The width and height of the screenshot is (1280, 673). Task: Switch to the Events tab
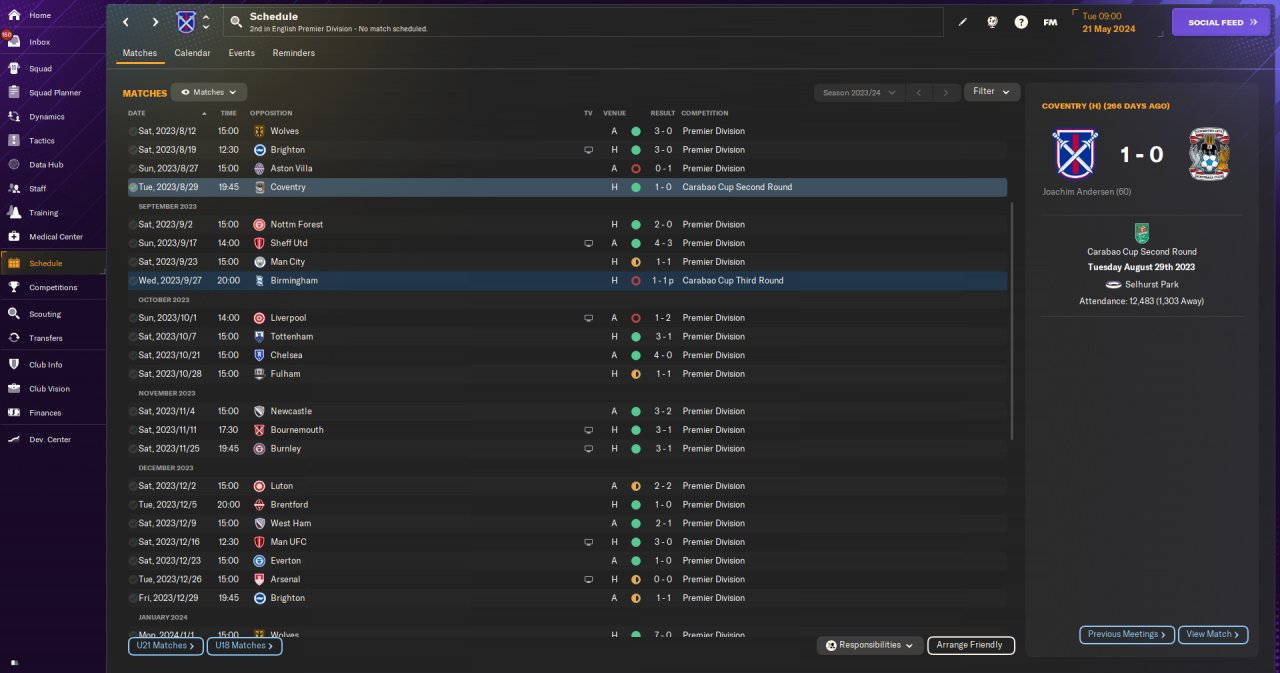click(241, 53)
